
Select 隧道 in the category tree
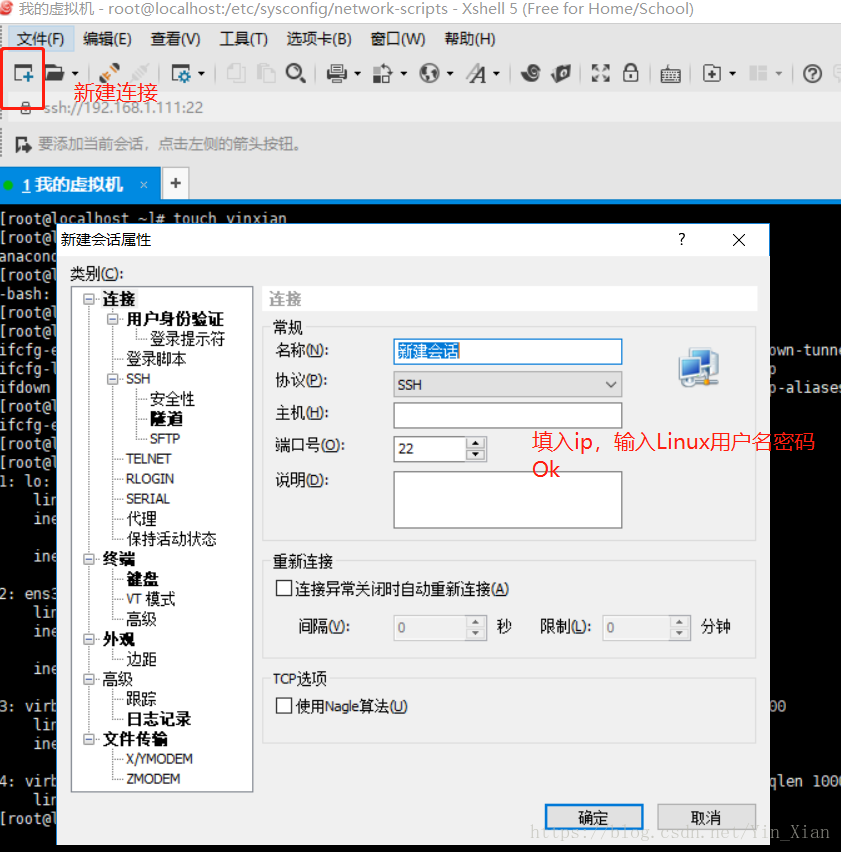point(166,419)
